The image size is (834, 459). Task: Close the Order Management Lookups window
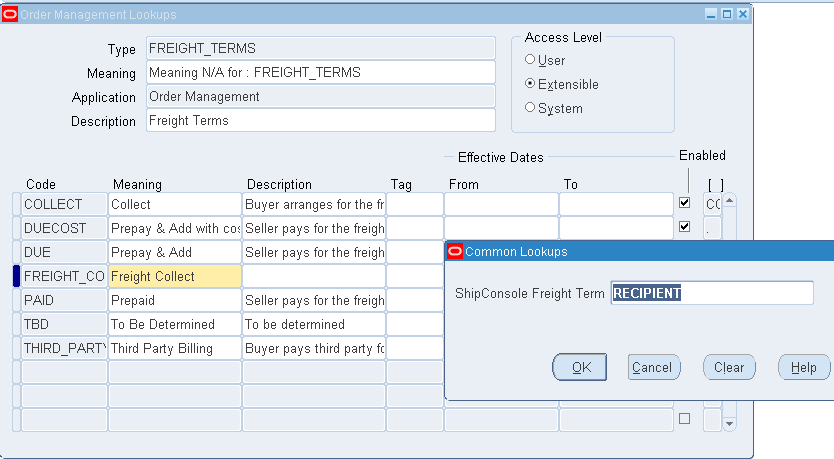[743, 14]
